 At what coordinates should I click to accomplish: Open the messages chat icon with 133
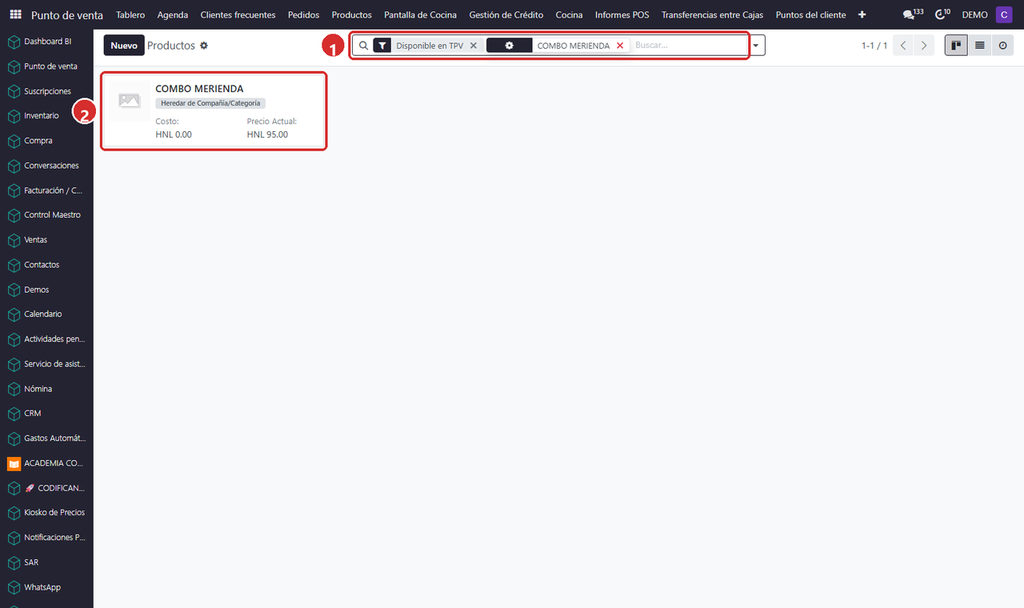(x=912, y=14)
